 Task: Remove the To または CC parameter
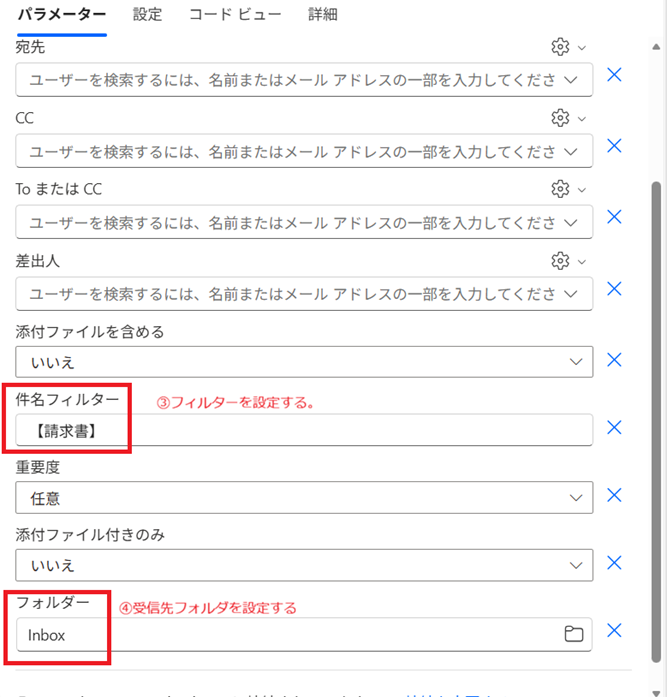tap(615, 217)
